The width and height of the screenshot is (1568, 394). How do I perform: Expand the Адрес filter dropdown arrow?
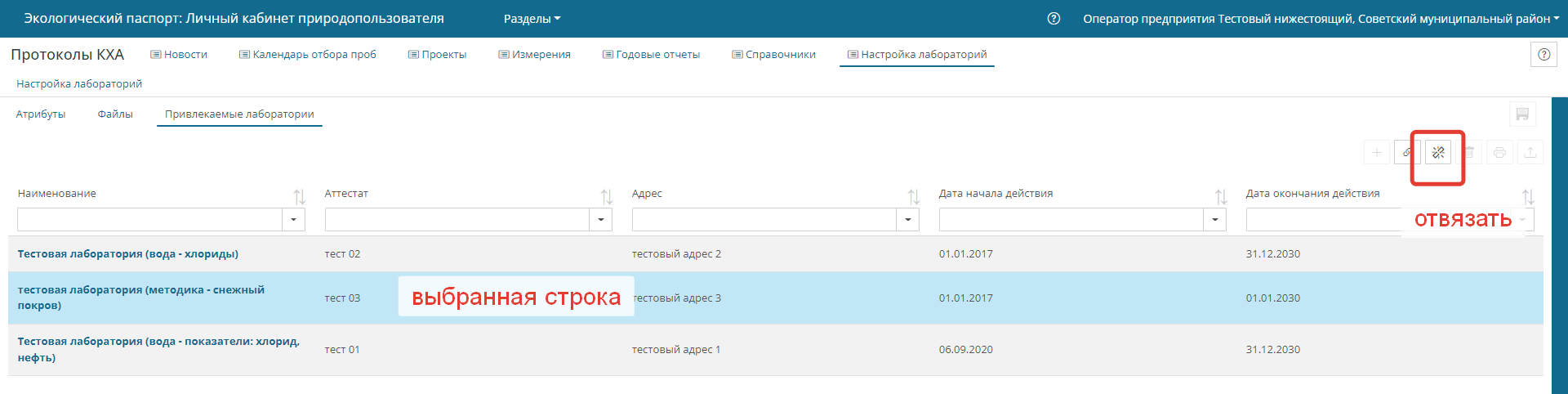[907, 220]
